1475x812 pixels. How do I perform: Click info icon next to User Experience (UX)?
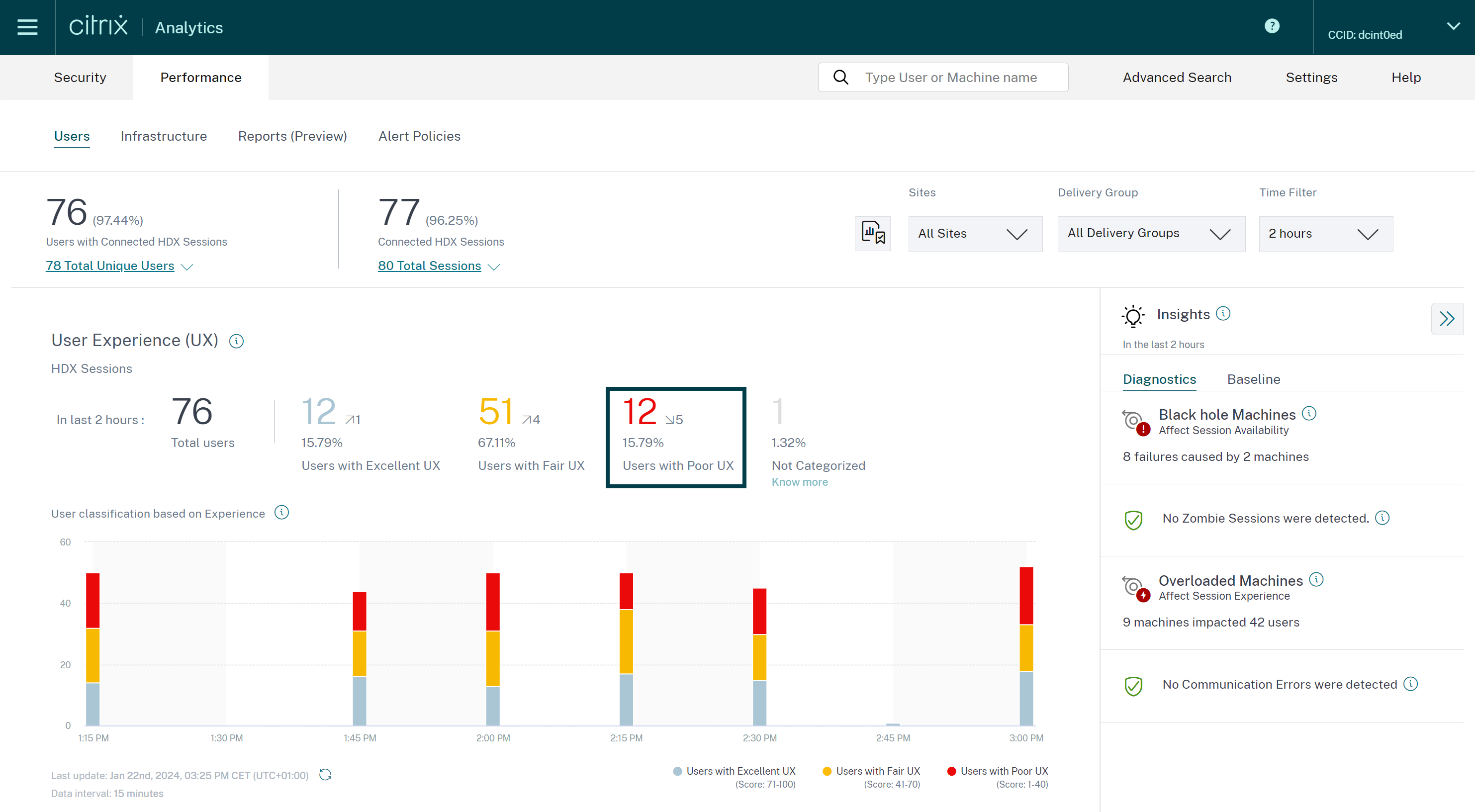click(237, 341)
